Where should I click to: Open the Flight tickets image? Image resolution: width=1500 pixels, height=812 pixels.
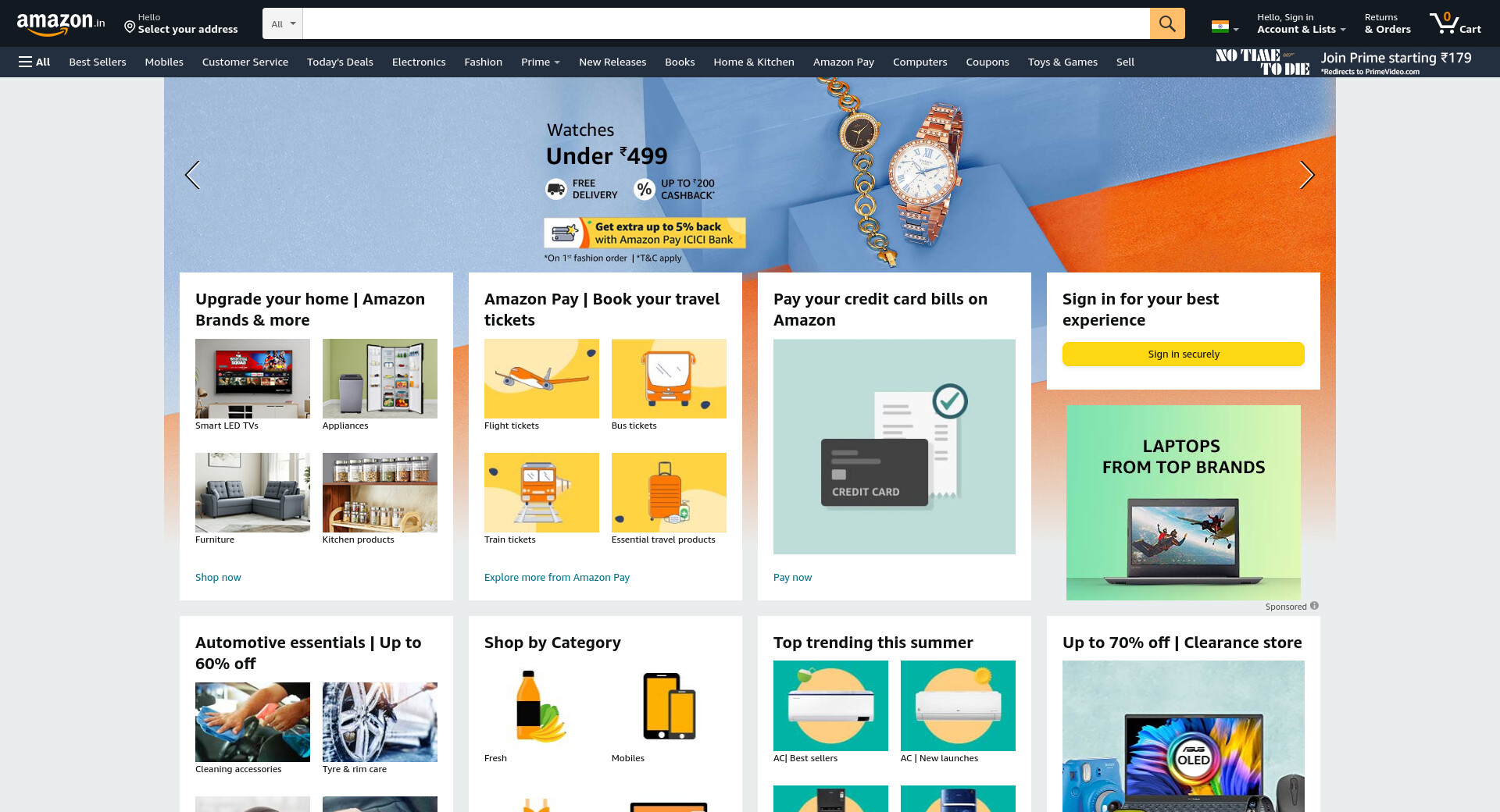pos(541,379)
